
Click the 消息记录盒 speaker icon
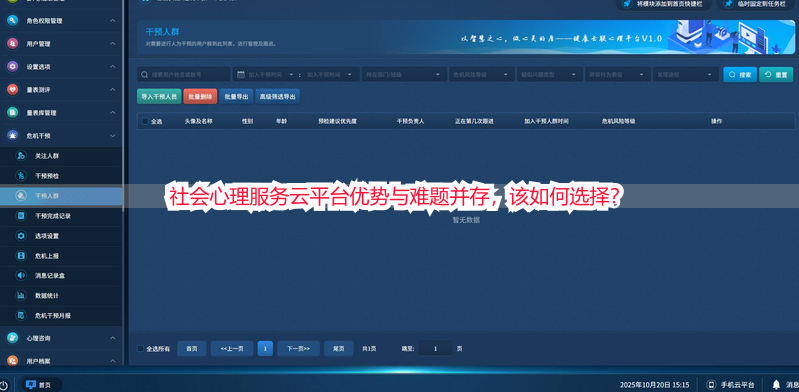[21, 275]
